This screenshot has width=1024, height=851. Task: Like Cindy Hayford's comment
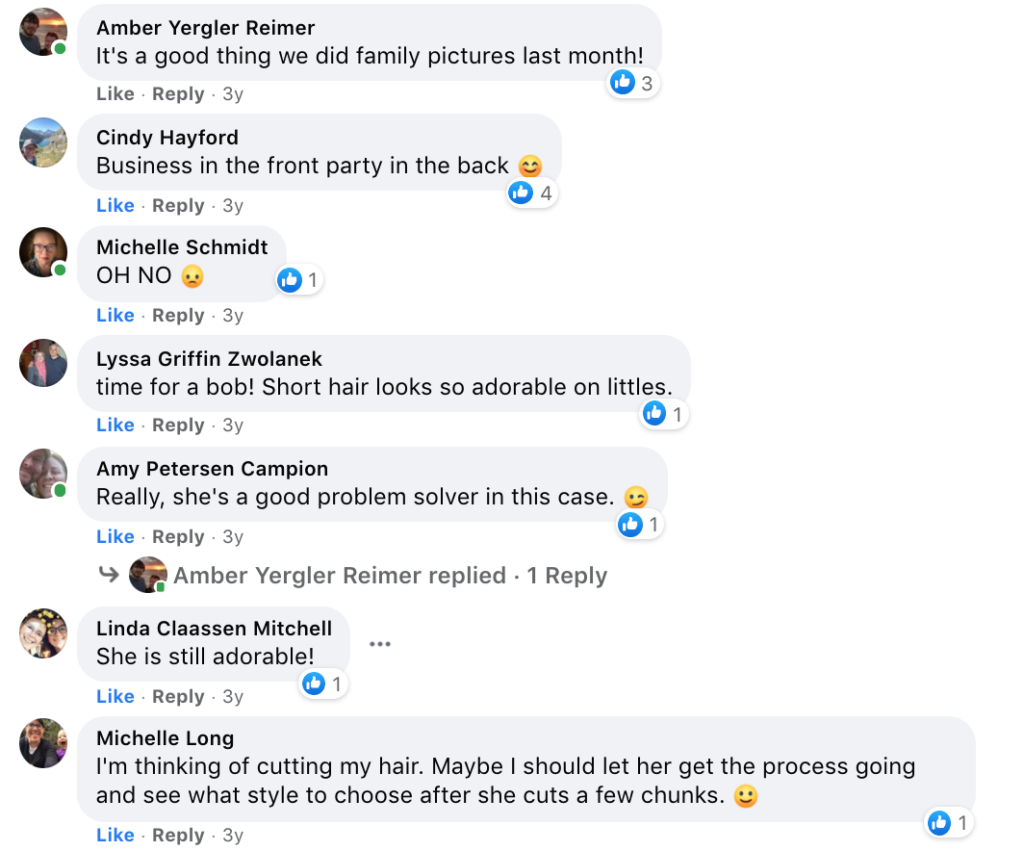coord(115,205)
